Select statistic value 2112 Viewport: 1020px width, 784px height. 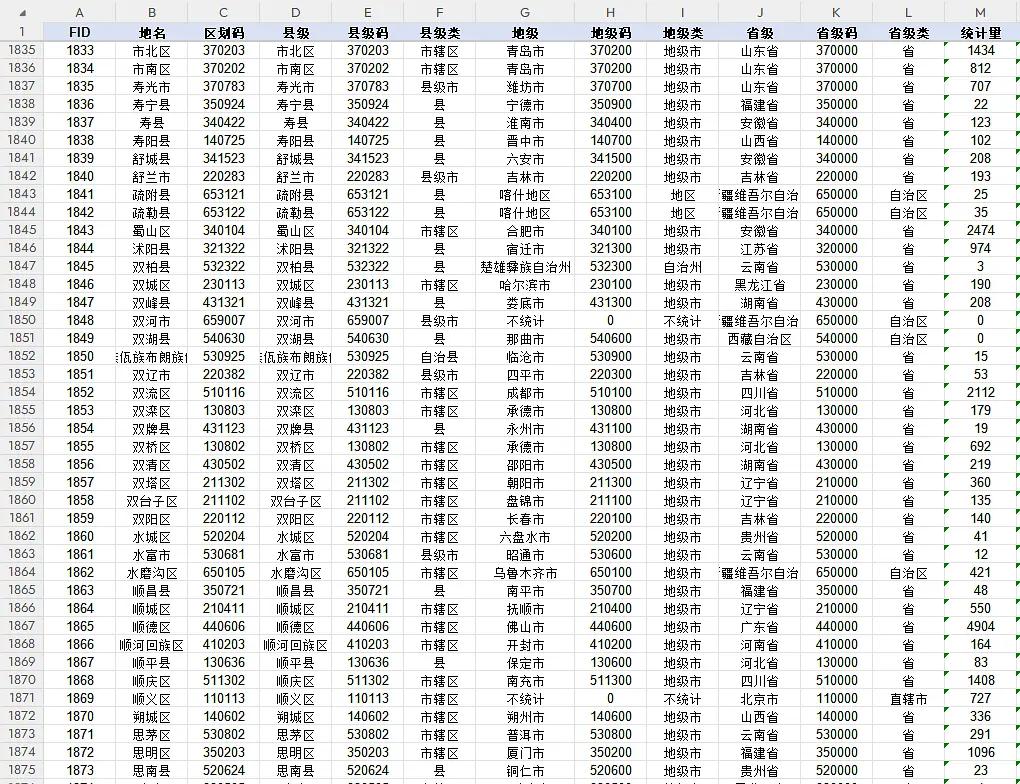coord(980,393)
